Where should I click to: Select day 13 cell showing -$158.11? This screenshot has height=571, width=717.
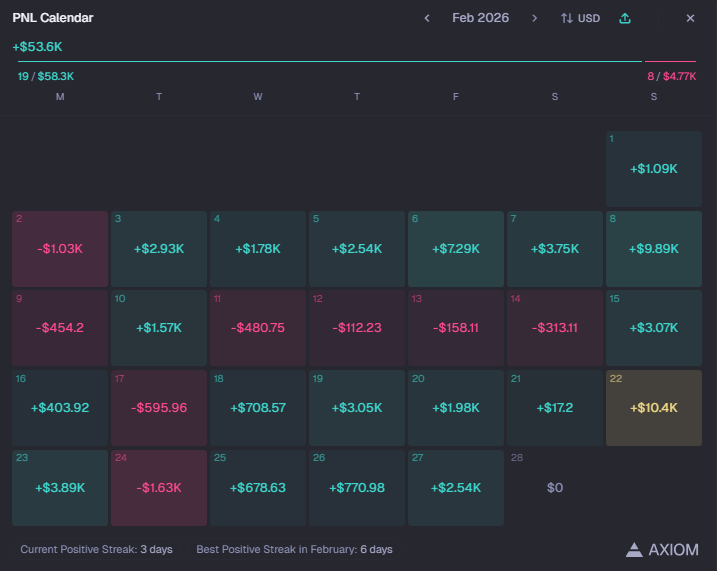[x=455, y=328]
